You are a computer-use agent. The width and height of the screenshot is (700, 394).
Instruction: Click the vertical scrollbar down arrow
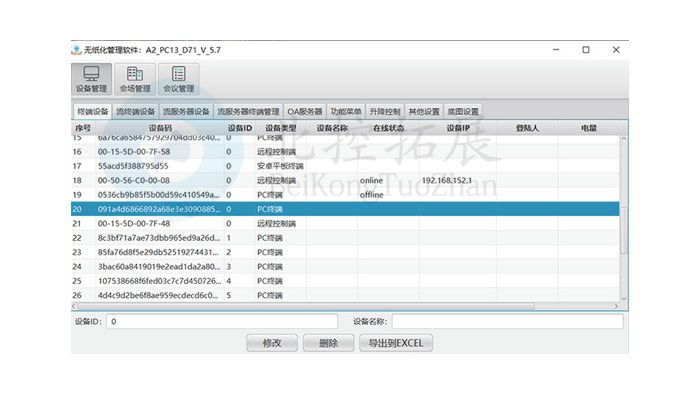(624, 299)
